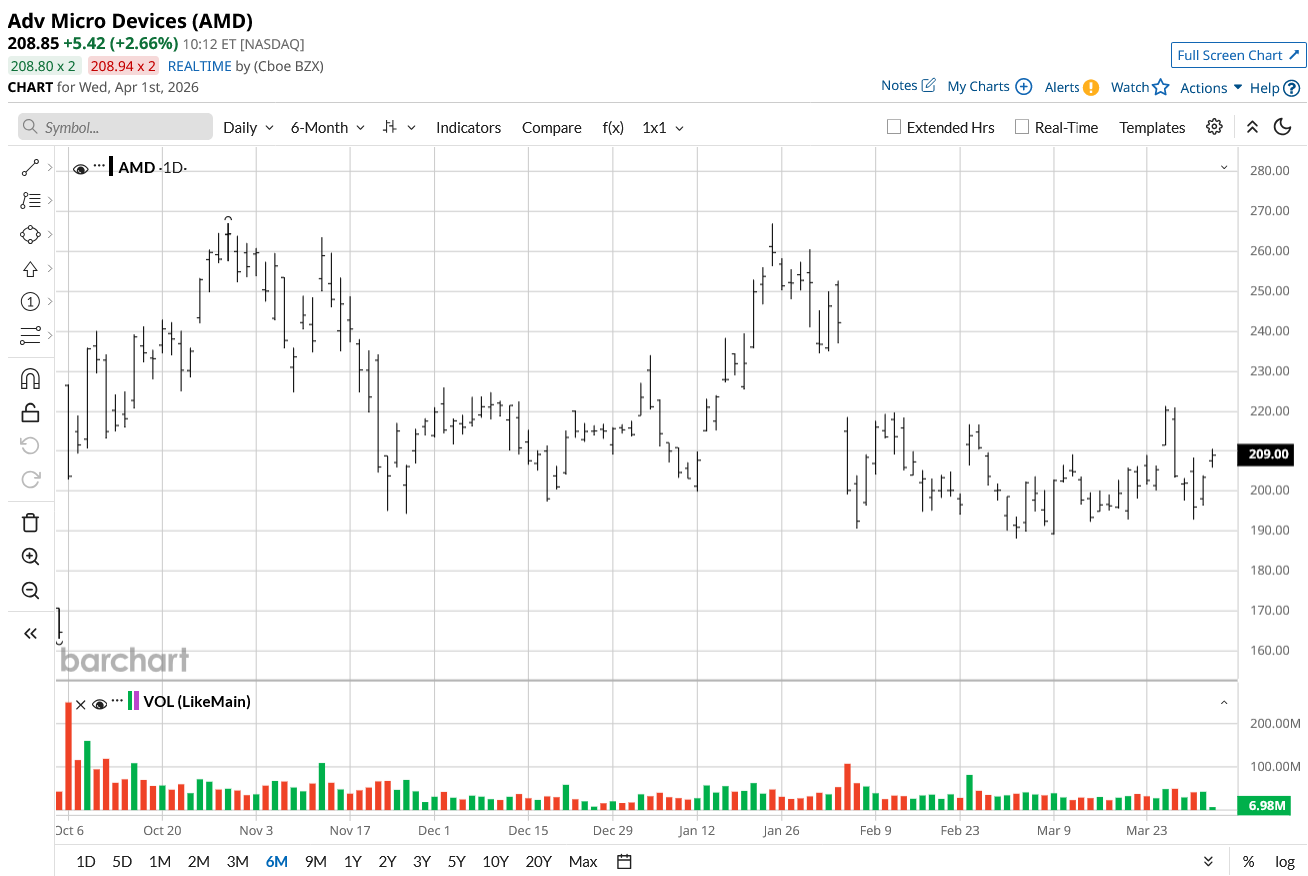
Task: Select the horizontal lines tool
Action: click(30, 335)
